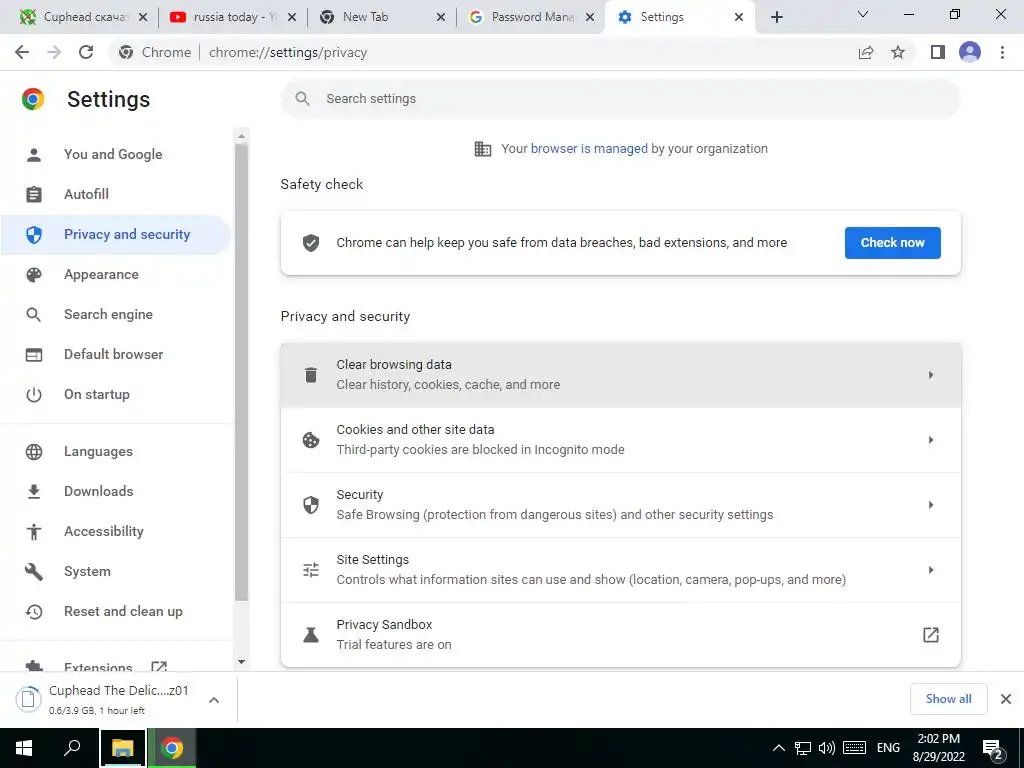Open the profile avatar menu
The height and width of the screenshot is (768, 1024).
click(x=970, y=52)
